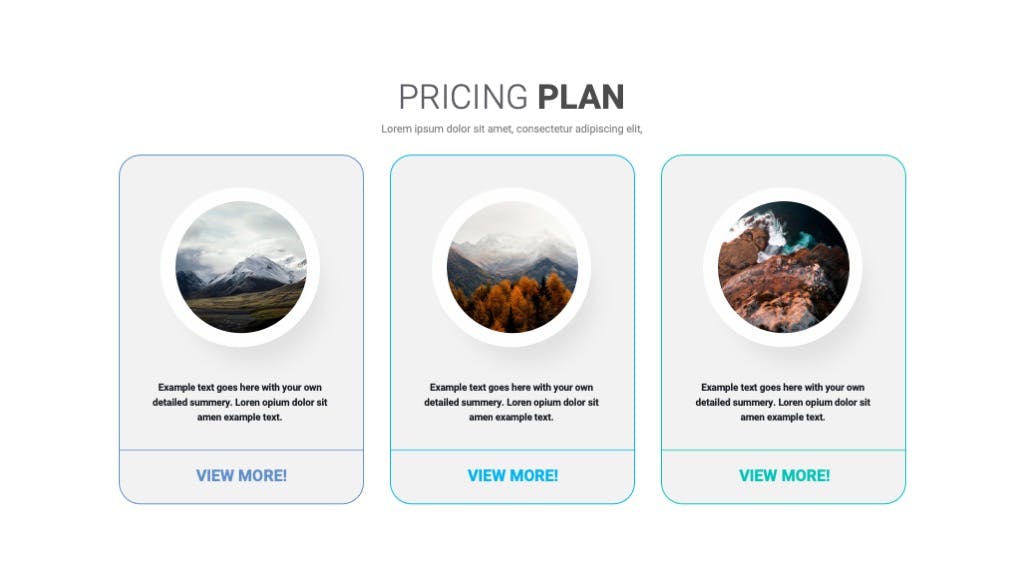Click the word PRICING in the title
Image resolution: width=1024 pixels, height=576 pixels.
coord(462,97)
